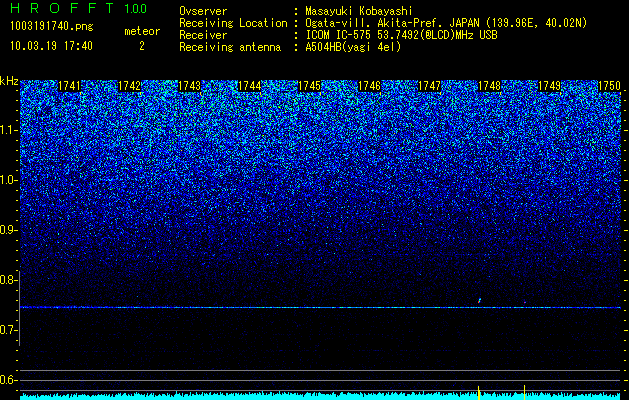The width and height of the screenshot is (629, 400).
Task: Click the Ogata-vill. Akita-Pref. JAPAN location text
Action: 446,23
